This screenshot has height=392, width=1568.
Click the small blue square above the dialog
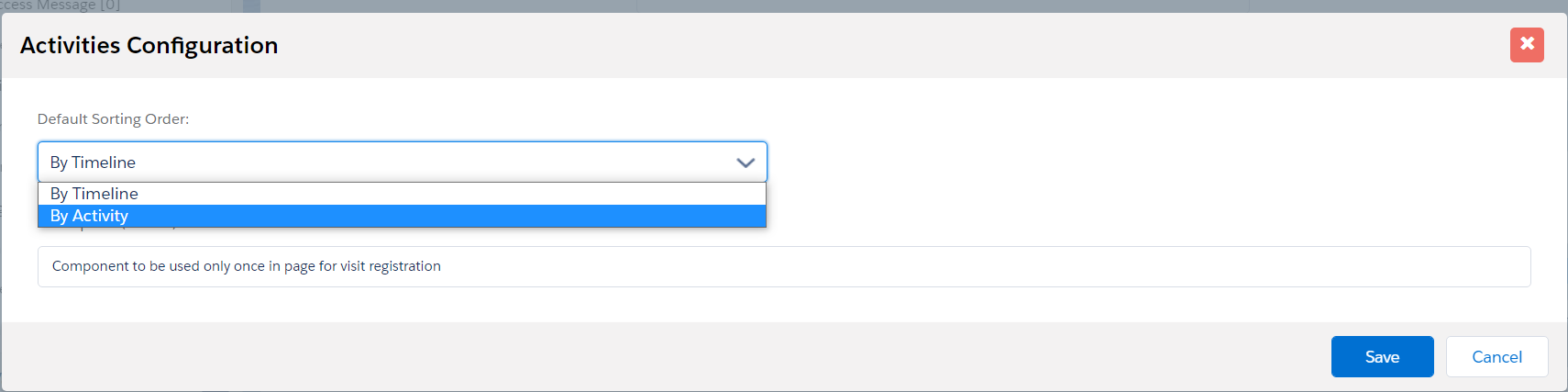point(251,6)
